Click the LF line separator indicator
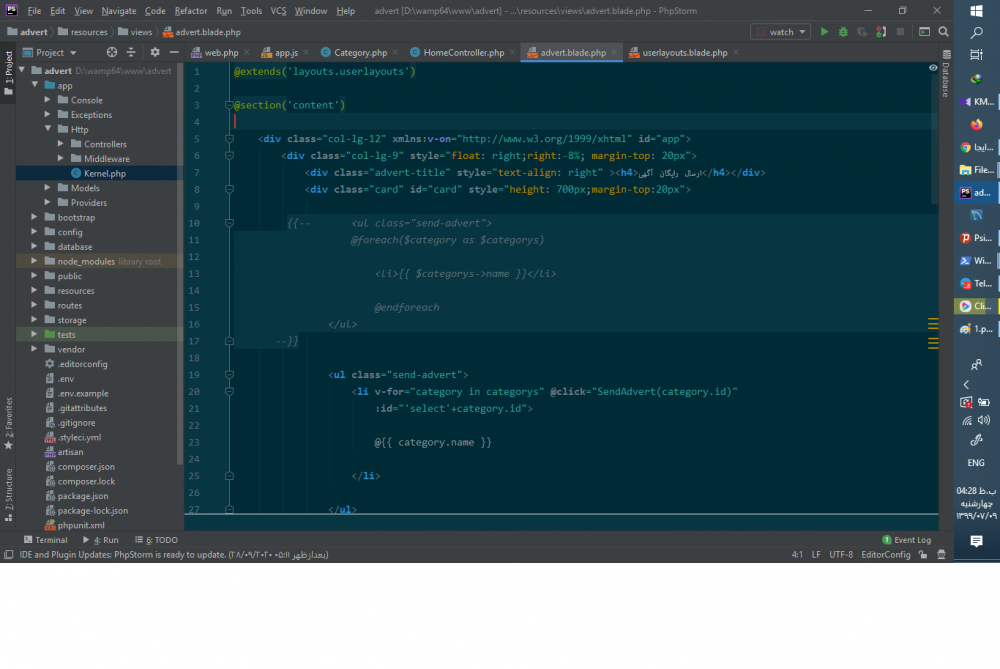 [816, 555]
